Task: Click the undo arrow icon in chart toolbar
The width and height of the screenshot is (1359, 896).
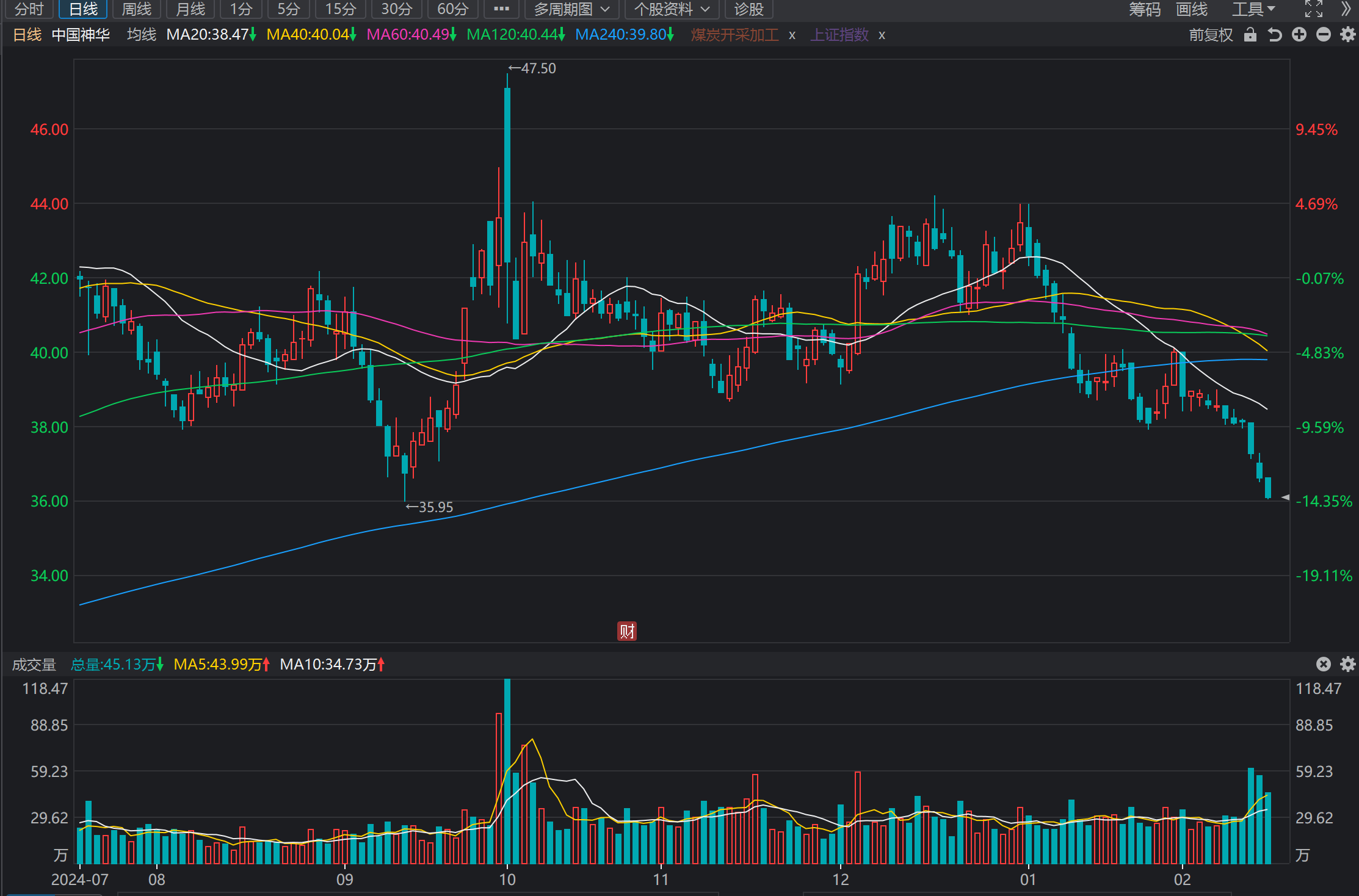Action: (1275, 35)
